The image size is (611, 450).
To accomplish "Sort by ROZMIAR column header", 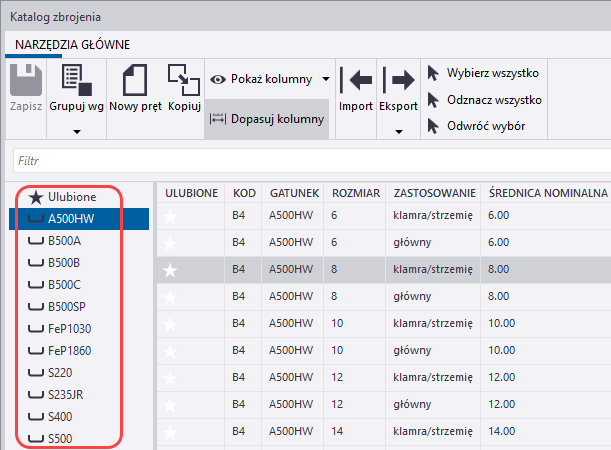I will pos(355,192).
